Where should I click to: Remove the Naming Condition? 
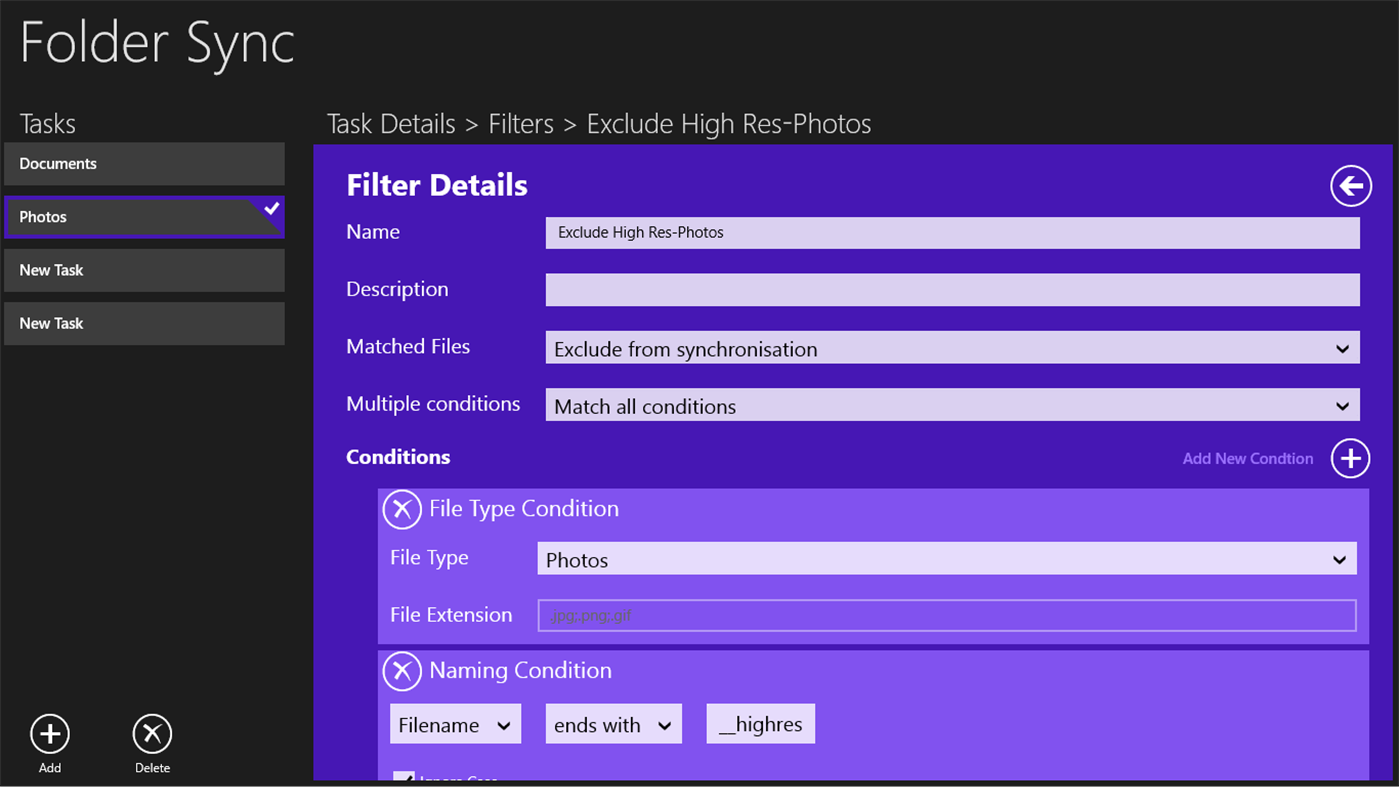click(x=402, y=671)
